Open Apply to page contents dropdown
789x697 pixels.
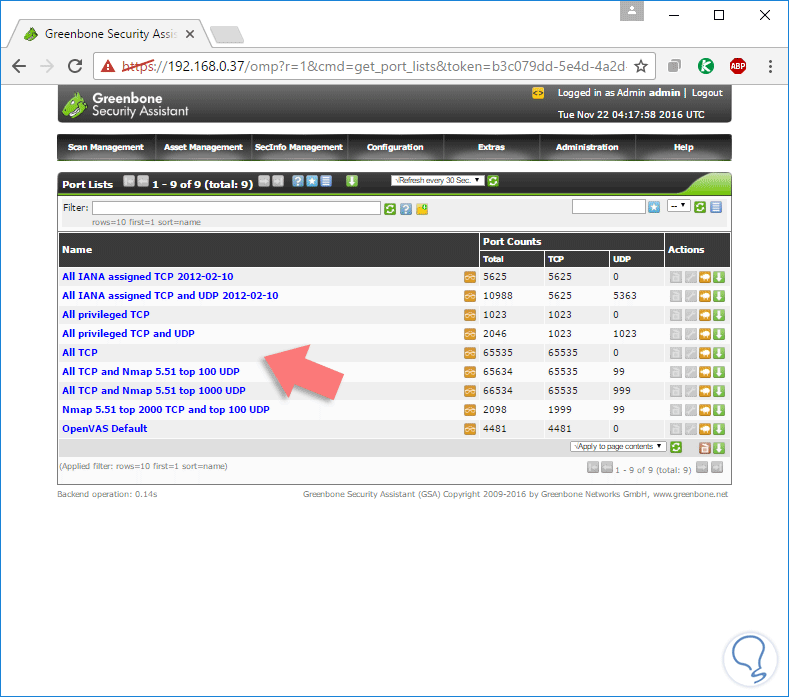click(x=618, y=446)
